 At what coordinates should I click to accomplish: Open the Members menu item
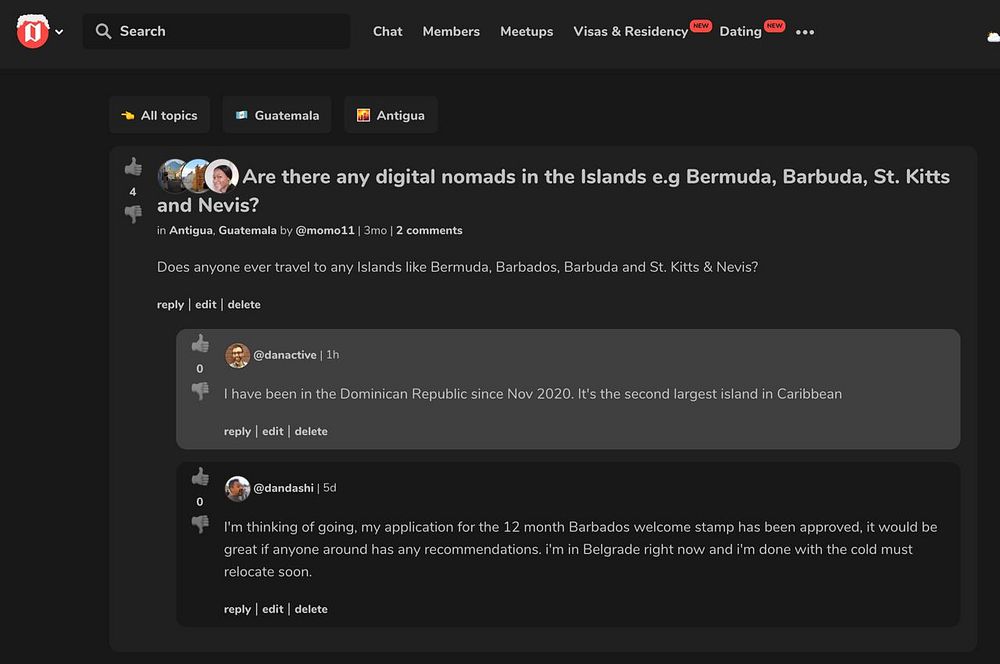point(451,31)
